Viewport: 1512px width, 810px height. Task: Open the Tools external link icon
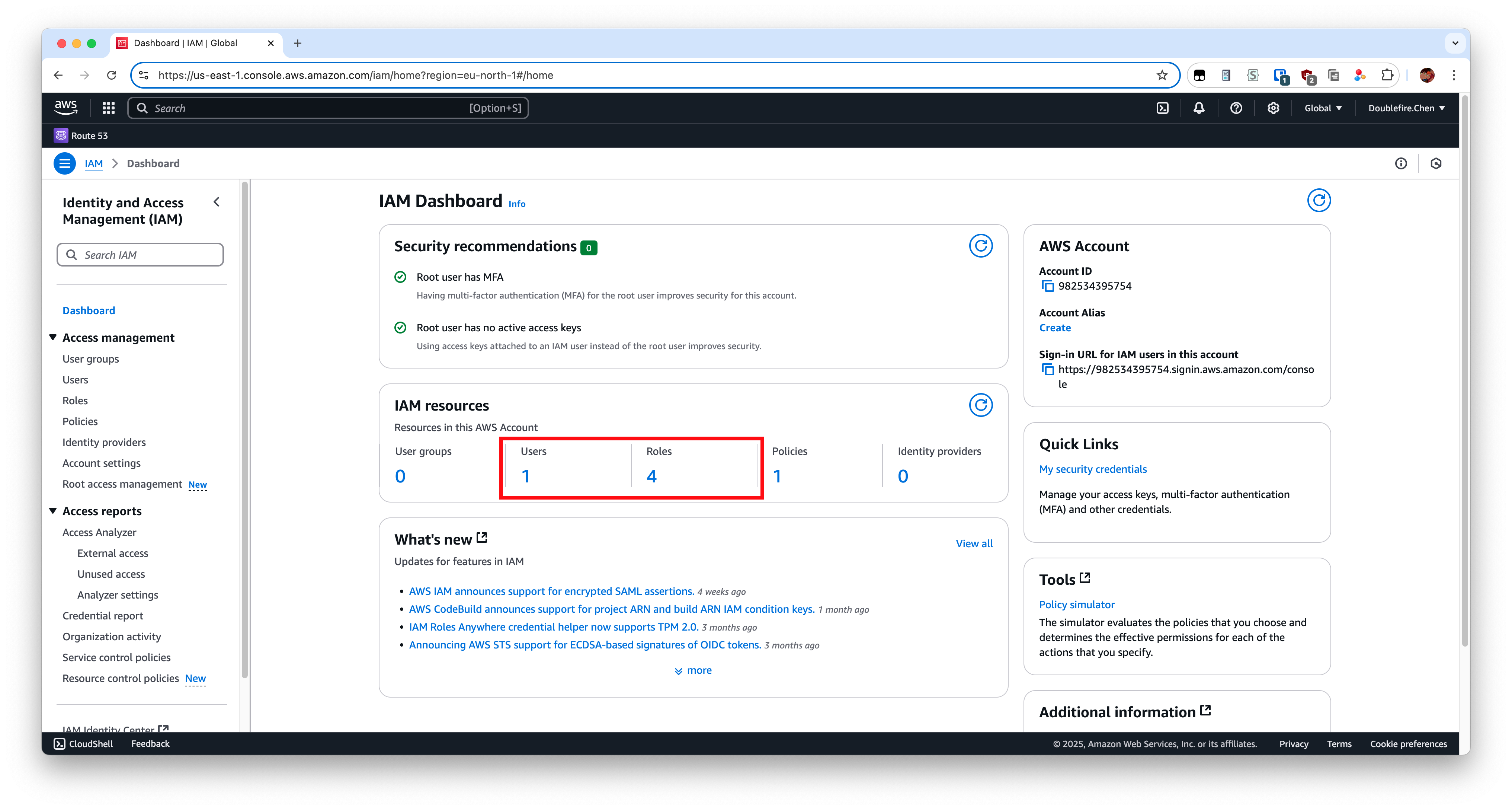[1085, 578]
